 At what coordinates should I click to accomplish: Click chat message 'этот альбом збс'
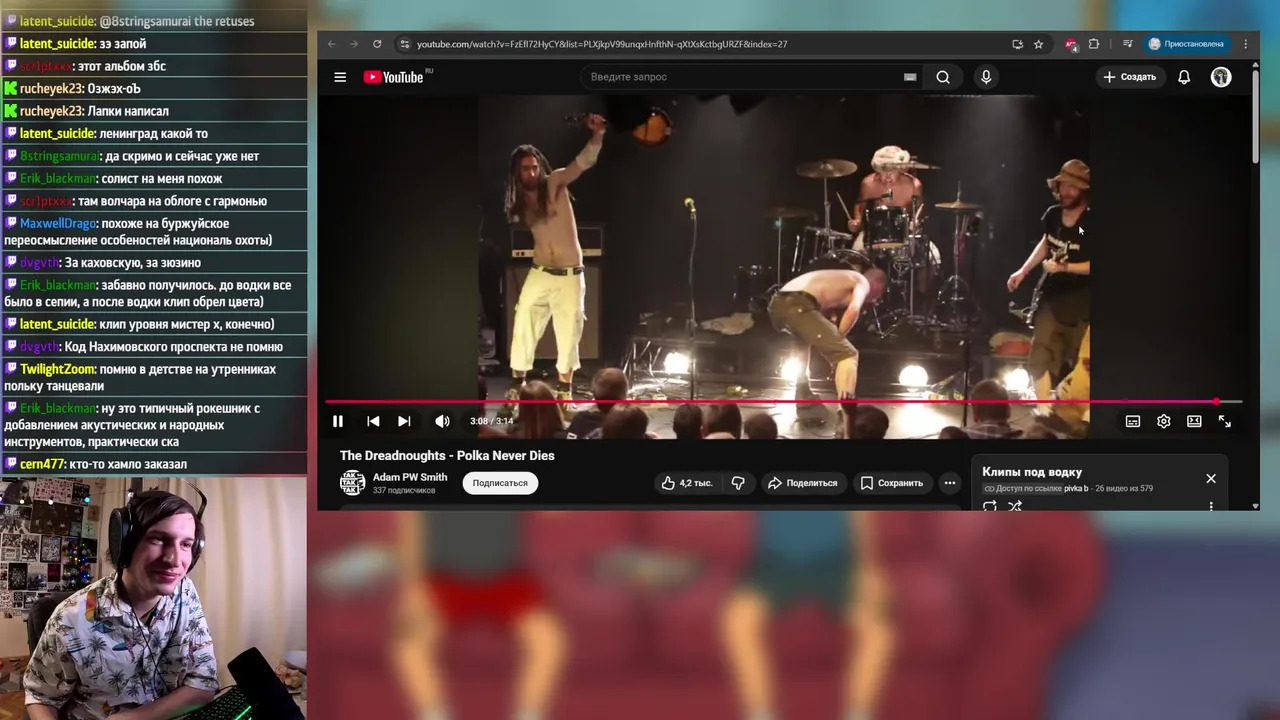121,66
